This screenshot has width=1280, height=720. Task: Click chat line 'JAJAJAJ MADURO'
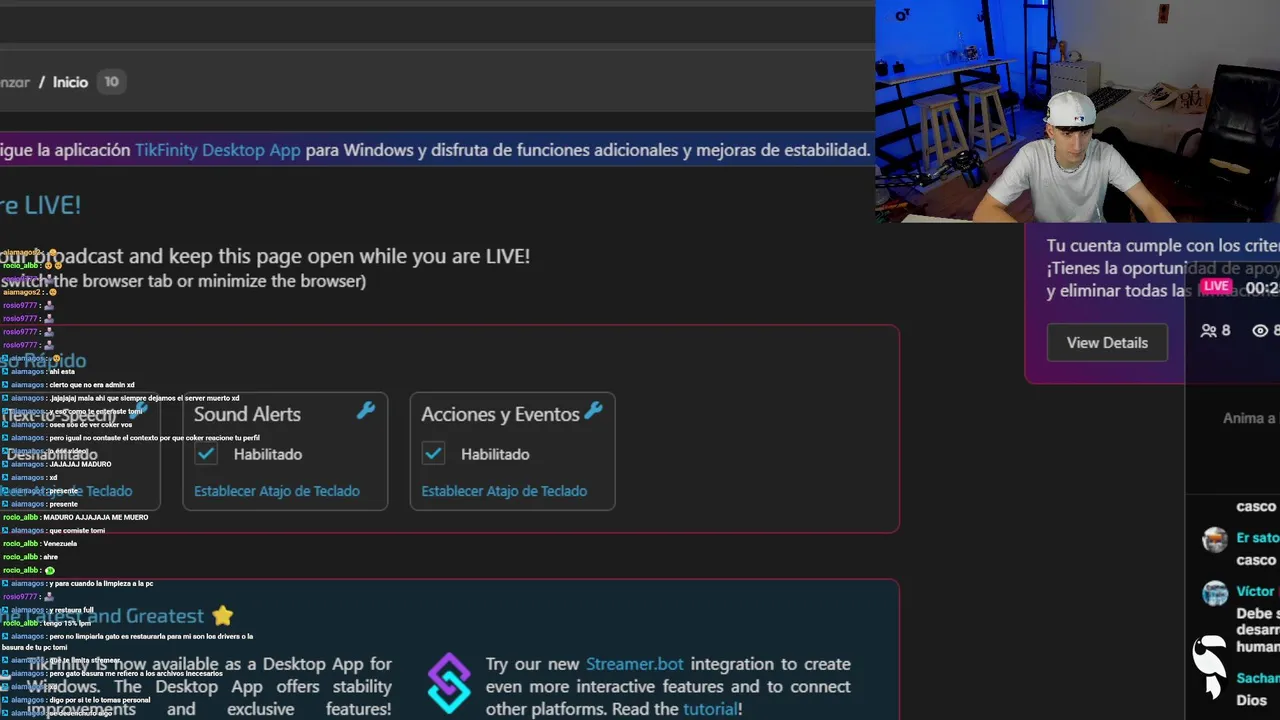[x=80, y=464]
